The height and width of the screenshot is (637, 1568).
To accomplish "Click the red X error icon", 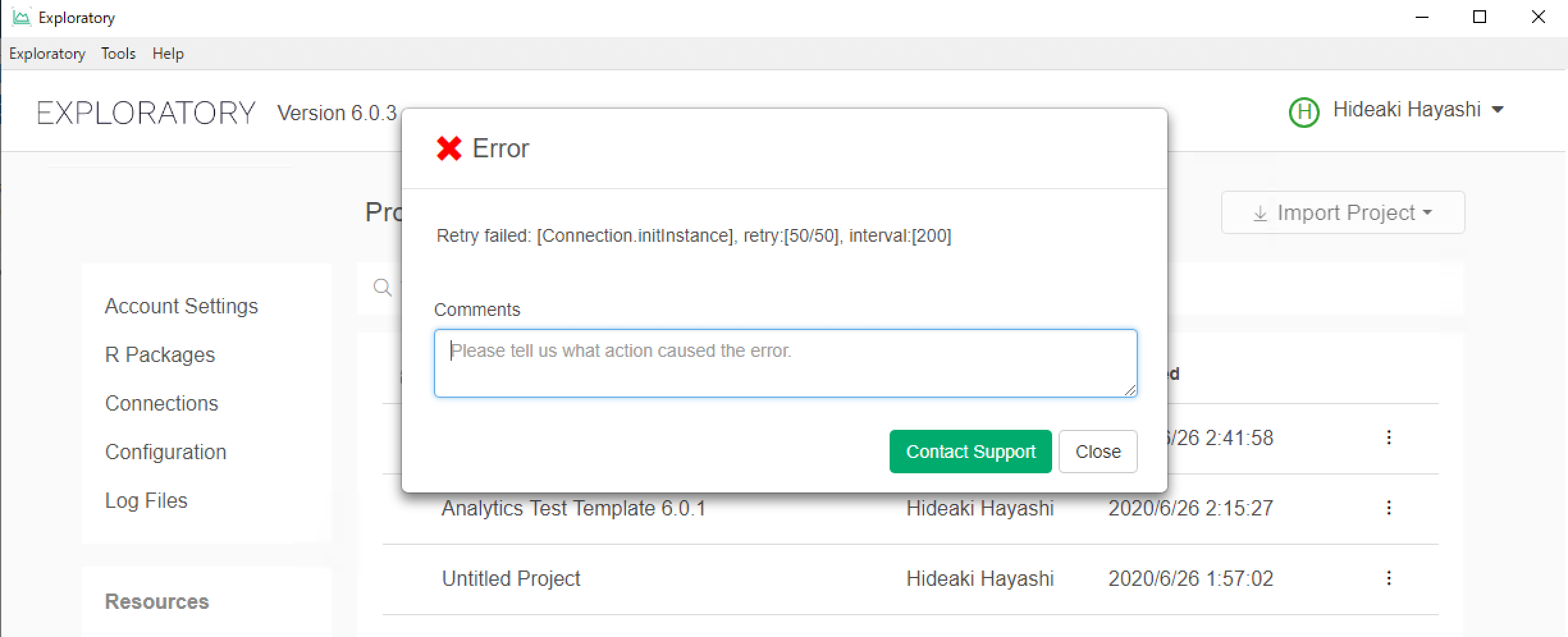I will 449,148.
